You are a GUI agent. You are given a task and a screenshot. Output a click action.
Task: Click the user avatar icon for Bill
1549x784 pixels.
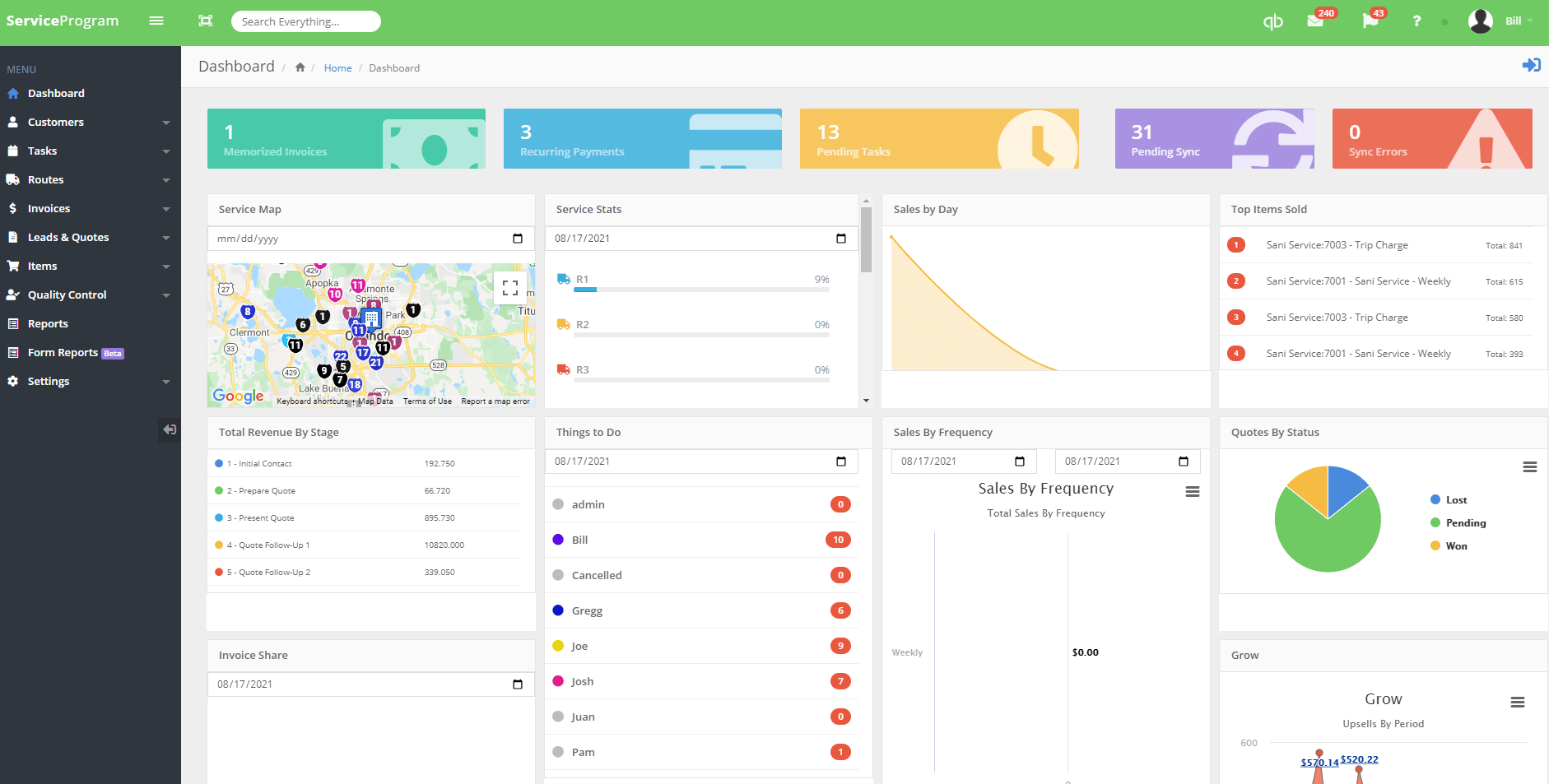[1481, 21]
